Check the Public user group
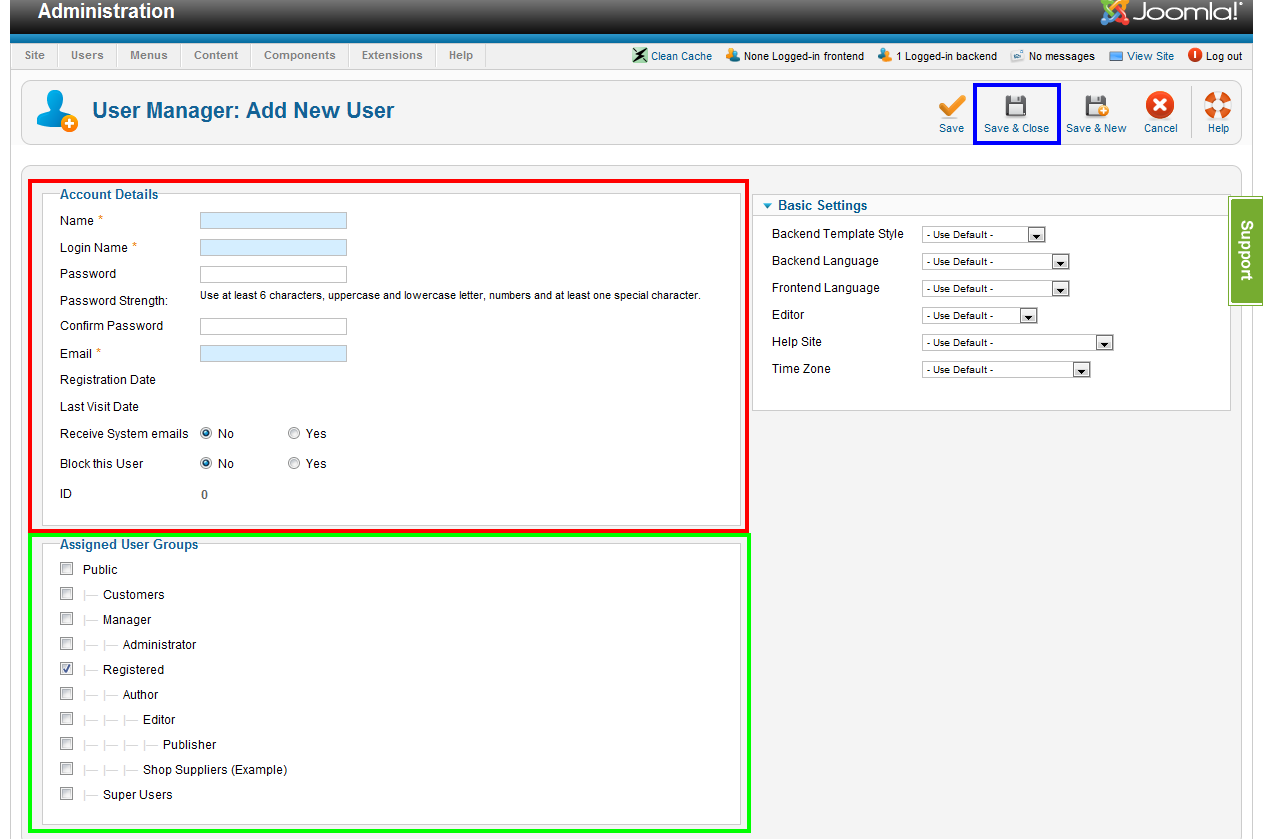The image size is (1263, 839). (67, 569)
